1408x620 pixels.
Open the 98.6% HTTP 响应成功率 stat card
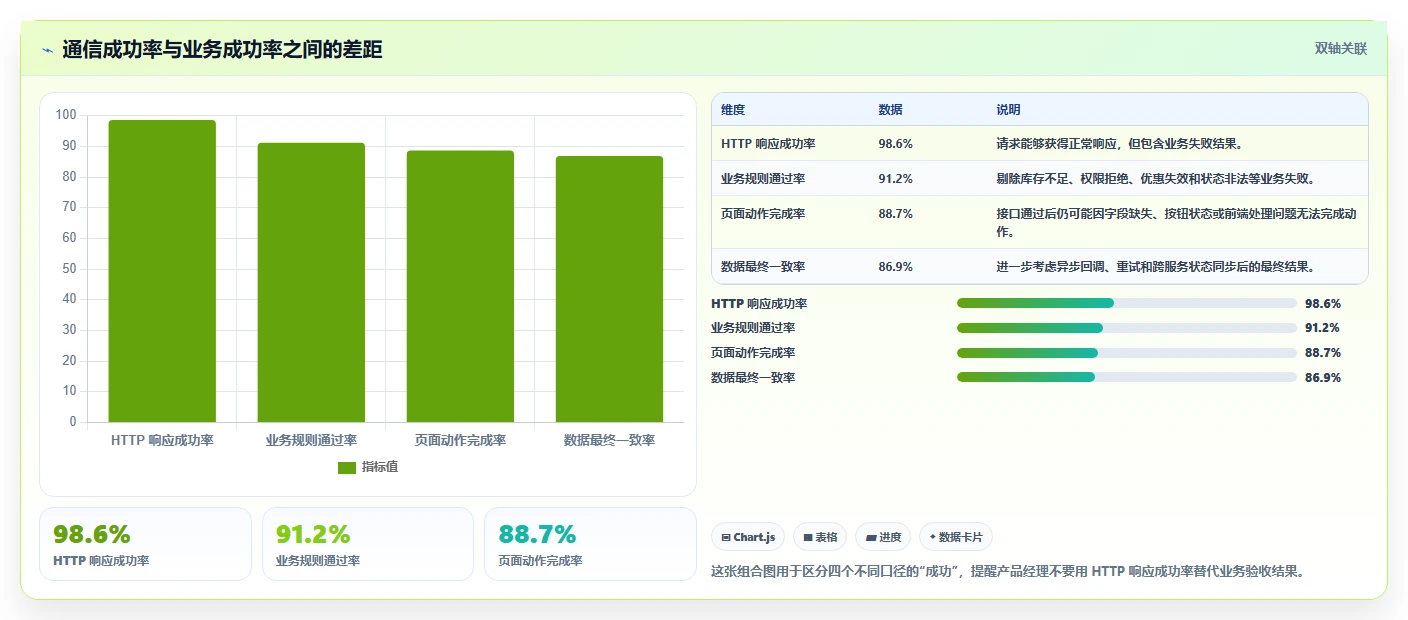[145, 544]
